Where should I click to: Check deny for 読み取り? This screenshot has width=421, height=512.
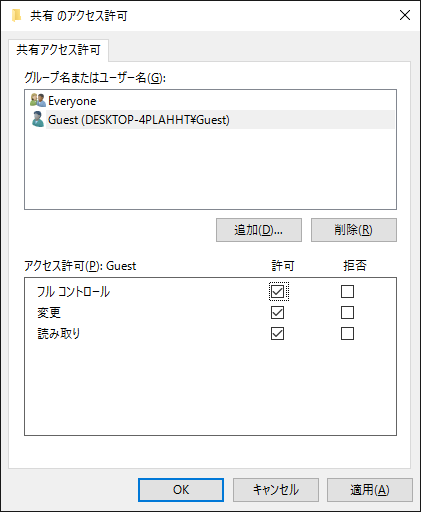(x=347, y=334)
